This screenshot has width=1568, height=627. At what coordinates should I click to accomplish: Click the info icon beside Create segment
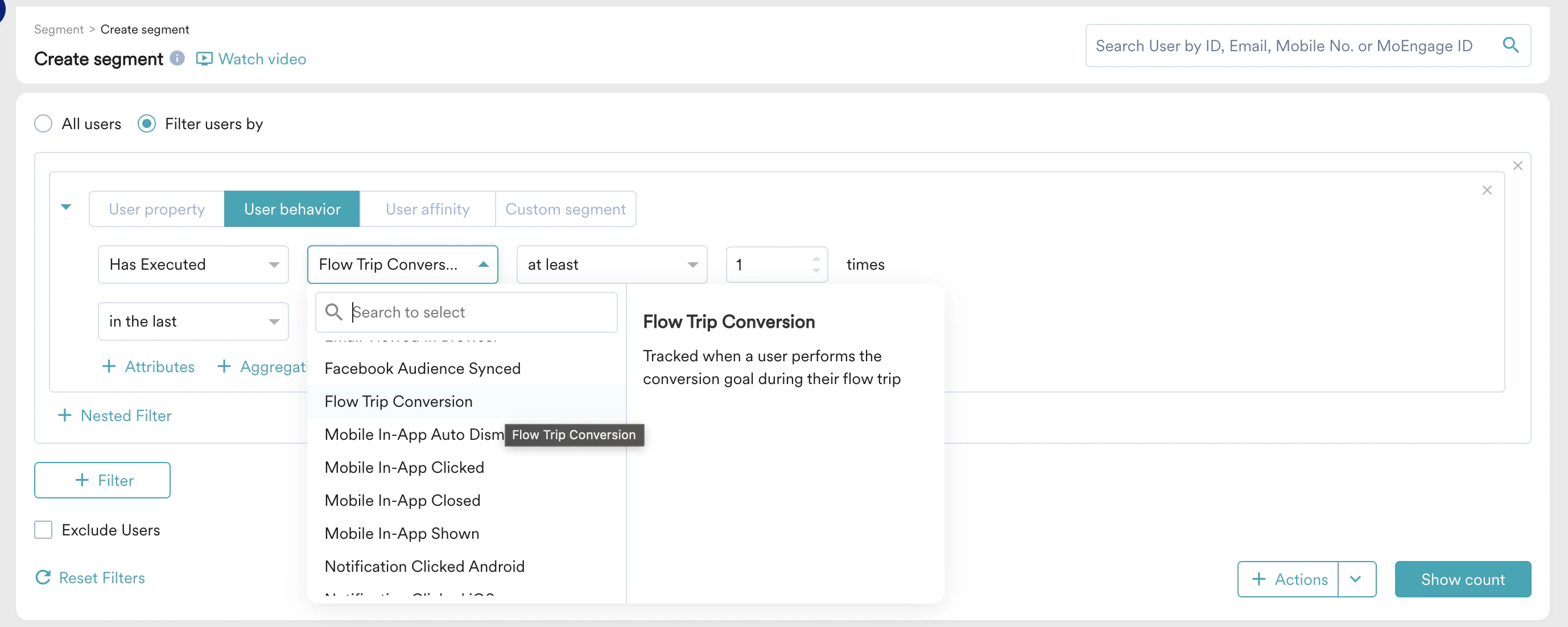click(x=177, y=59)
